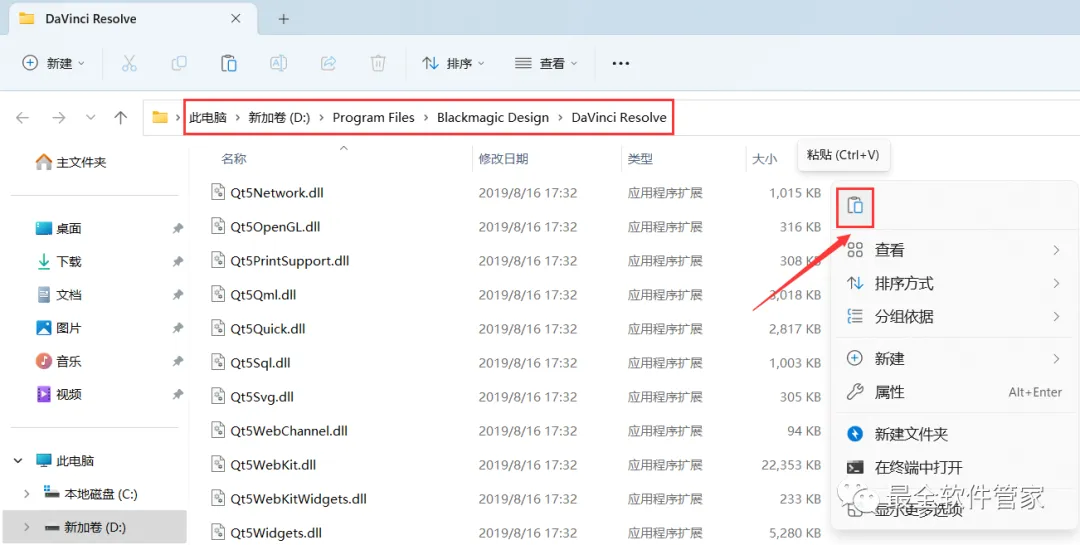Open 文档 in the sidebar
The image size is (1080, 545).
pos(59,294)
